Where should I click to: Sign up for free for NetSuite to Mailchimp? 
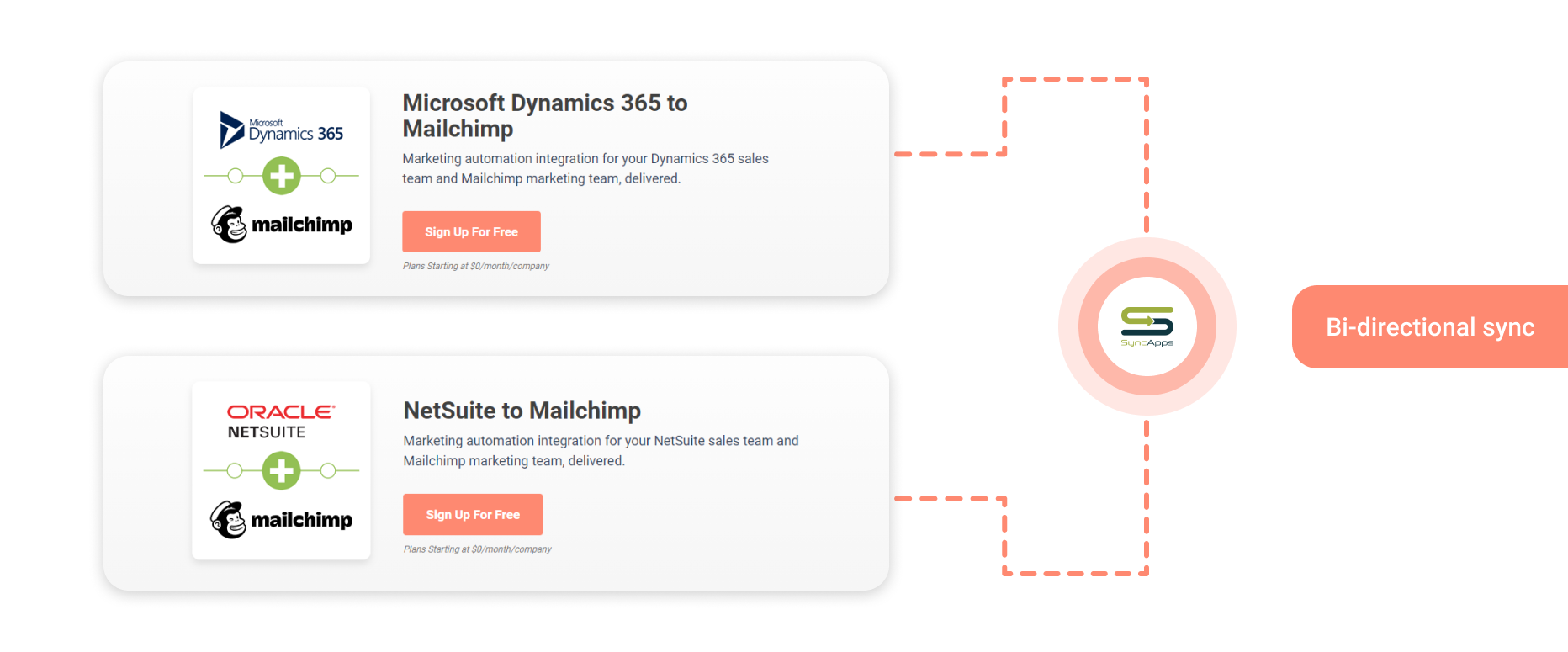pos(473,514)
